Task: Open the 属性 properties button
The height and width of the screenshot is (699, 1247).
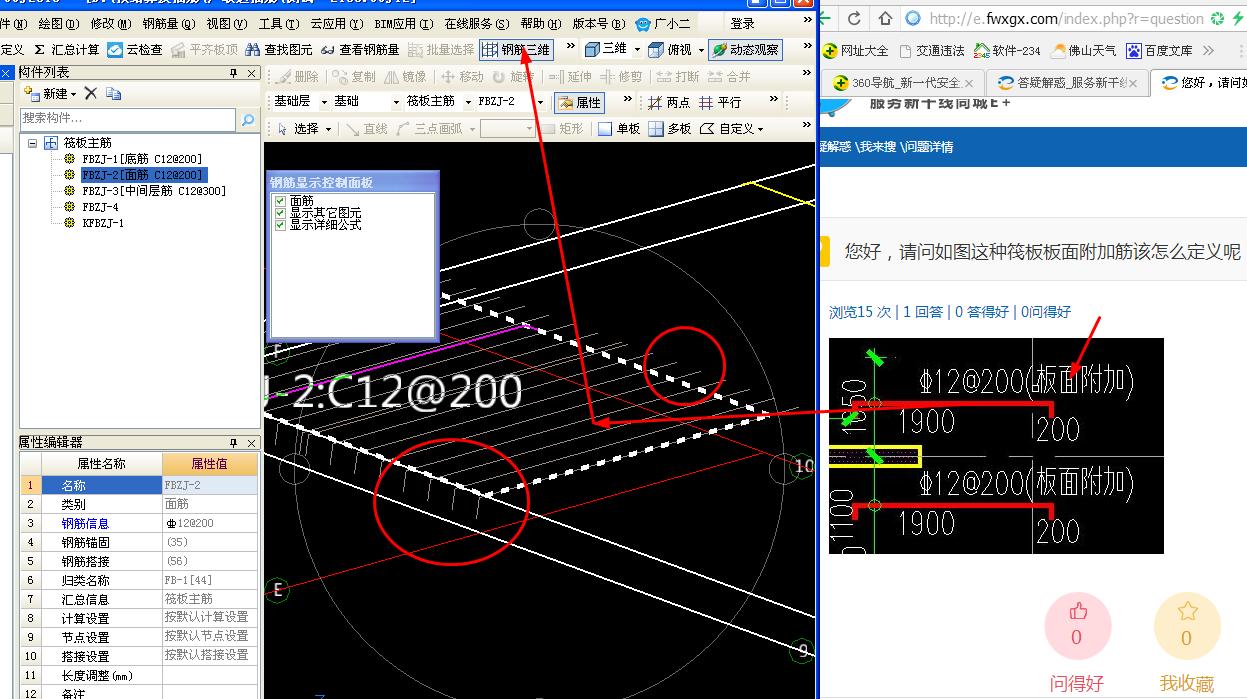Action: point(579,102)
